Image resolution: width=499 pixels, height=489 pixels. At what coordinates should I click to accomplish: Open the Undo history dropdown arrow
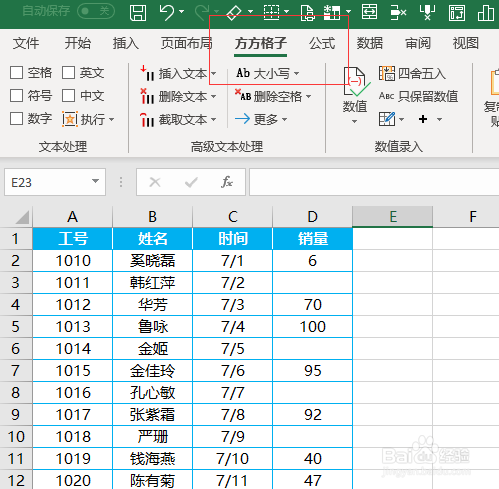[182, 12]
